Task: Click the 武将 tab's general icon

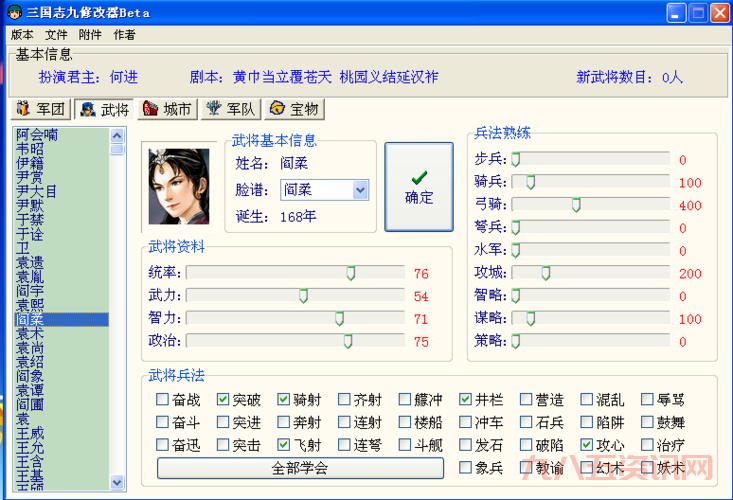Action: [88, 109]
